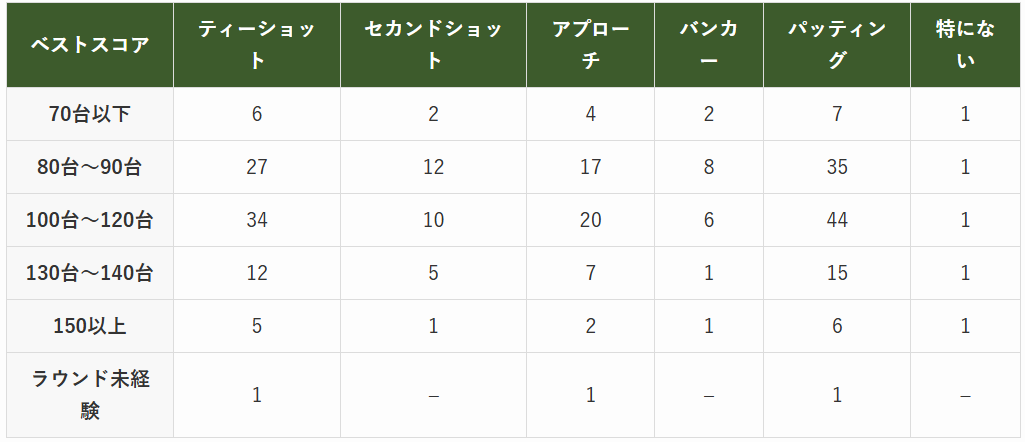Click the value 44 in パッティング column
Image resolution: width=1025 pixels, height=442 pixels.
click(x=837, y=220)
